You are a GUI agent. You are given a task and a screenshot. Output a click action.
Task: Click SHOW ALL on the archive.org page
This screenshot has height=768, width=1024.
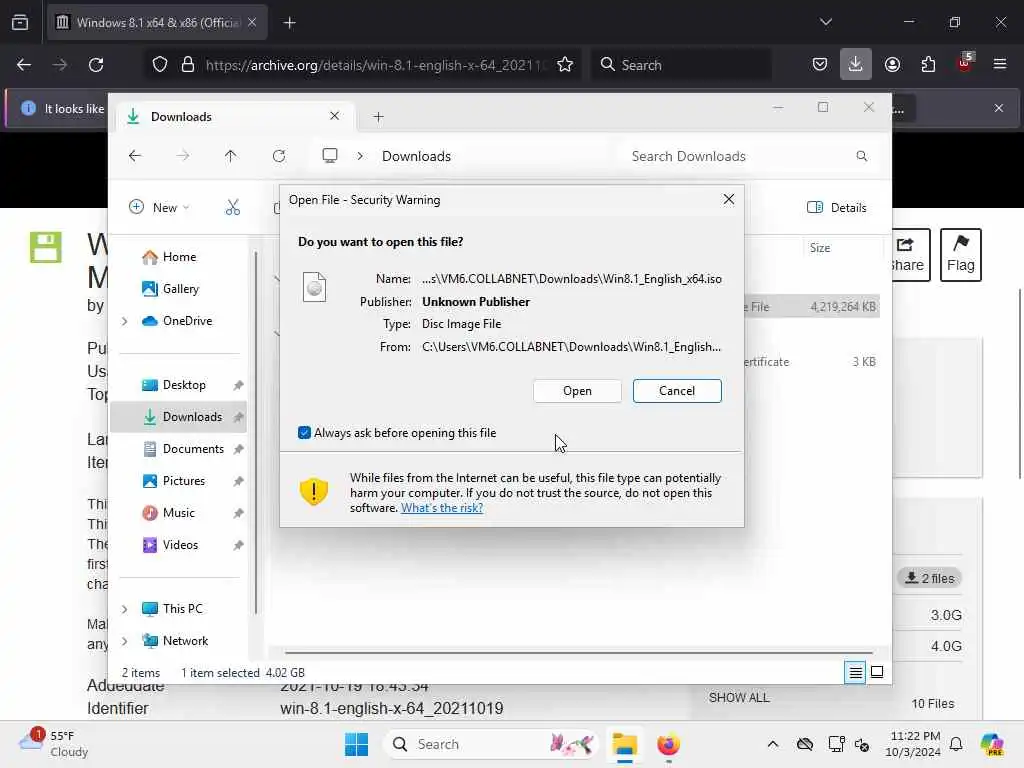click(x=739, y=697)
